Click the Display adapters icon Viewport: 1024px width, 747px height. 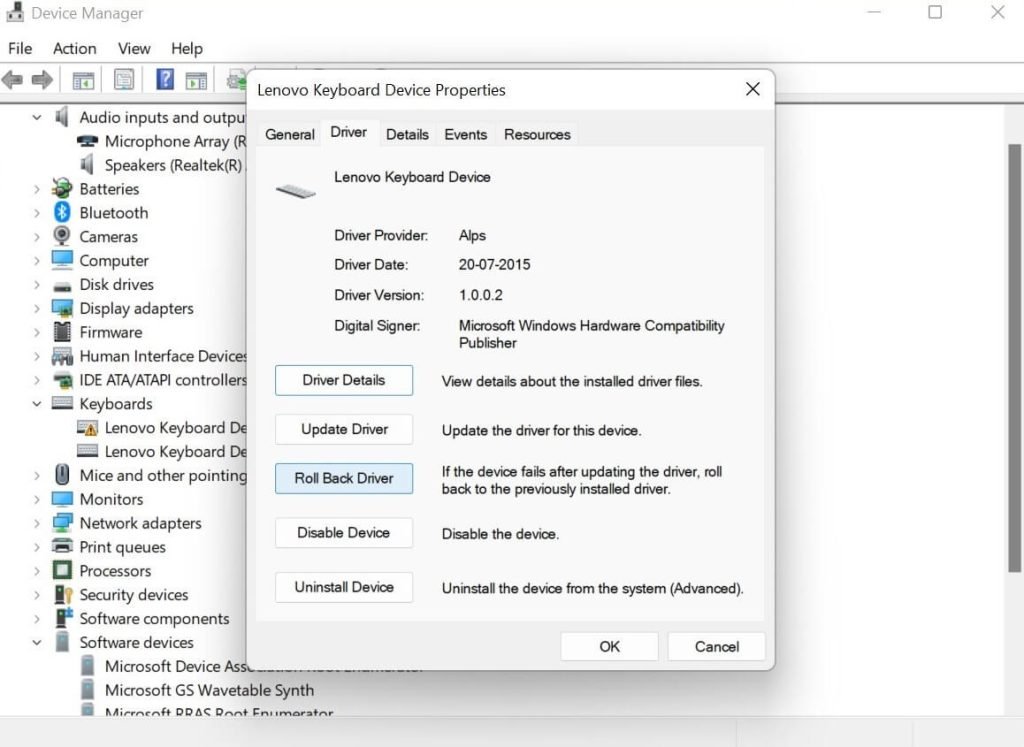(x=62, y=308)
